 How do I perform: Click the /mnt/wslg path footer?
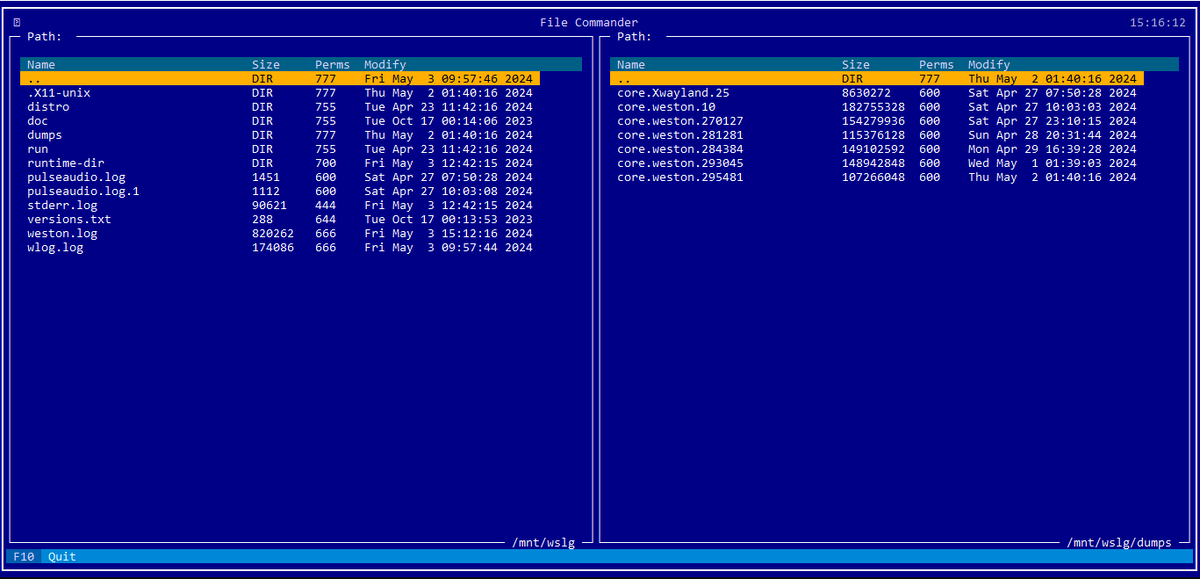(x=543, y=543)
